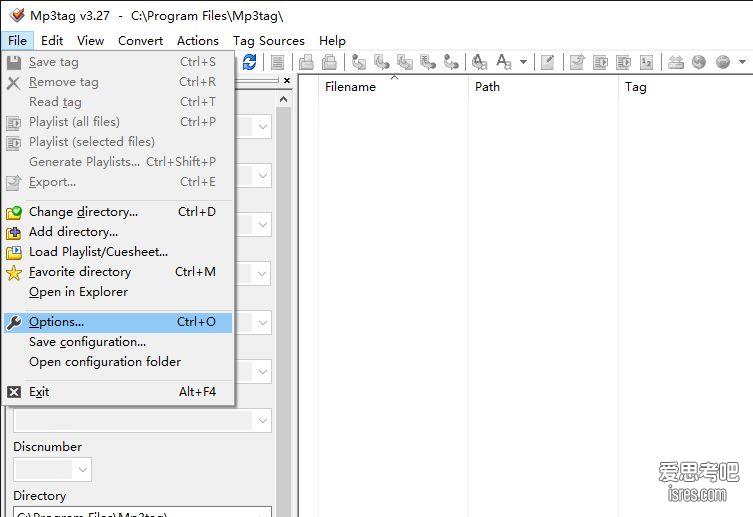Click the Text file - Tag converter icon
Viewport: 753px width, 517px height.
click(427, 62)
